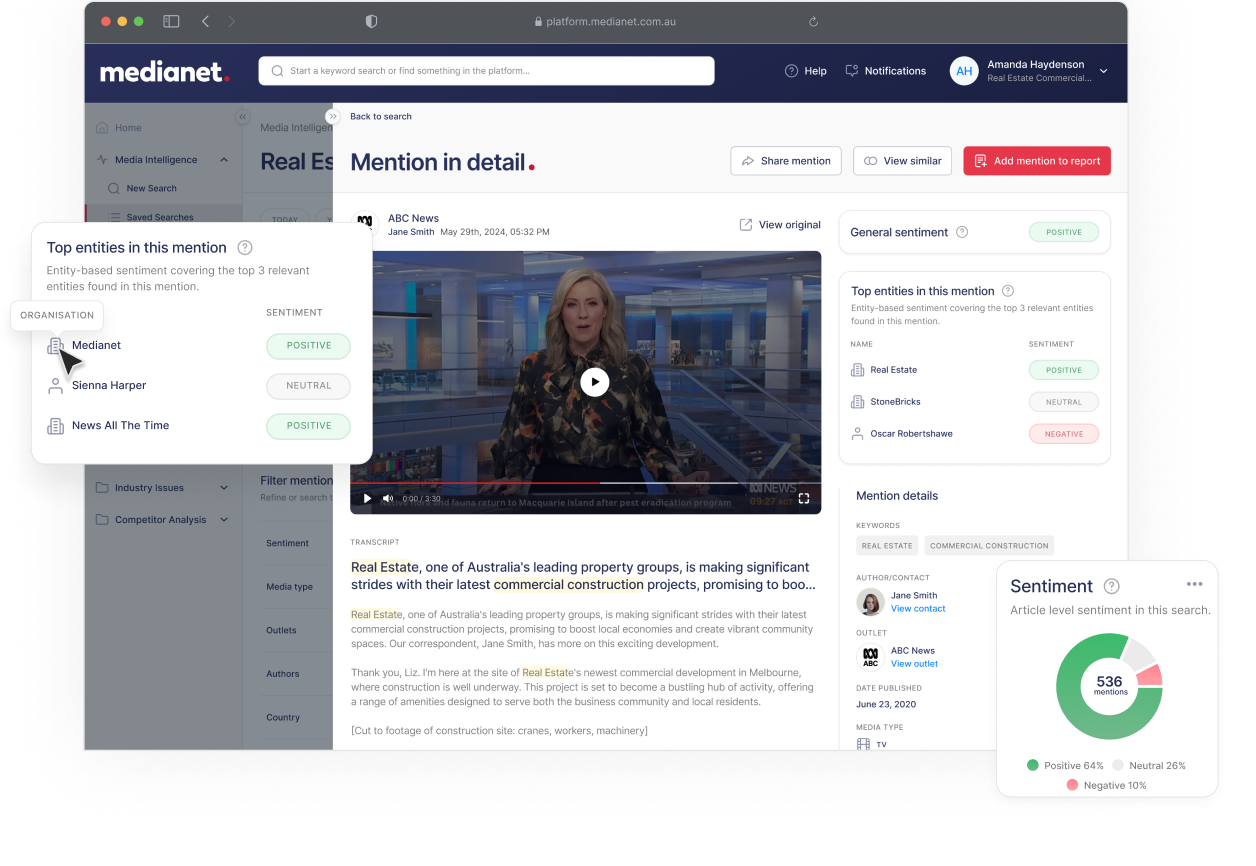Image resolution: width=1256 pixels, height=866 pixels.
Task: Play the ABC News video
Action: 594,382
